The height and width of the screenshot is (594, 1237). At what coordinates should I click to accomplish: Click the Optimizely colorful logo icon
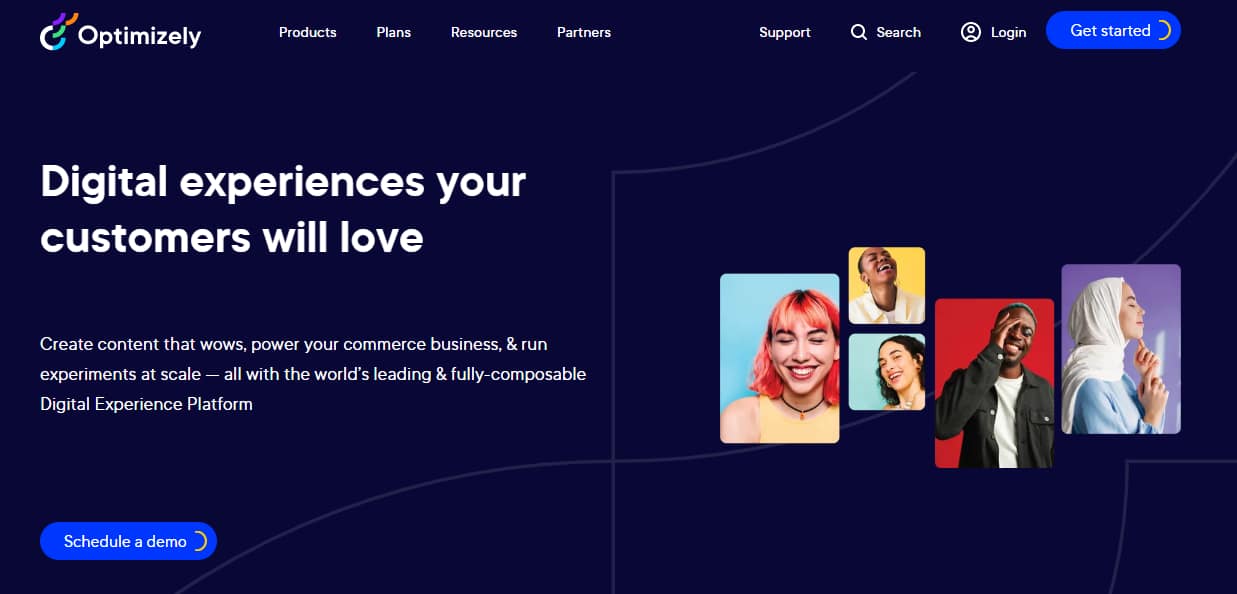(x=55, y=32)
